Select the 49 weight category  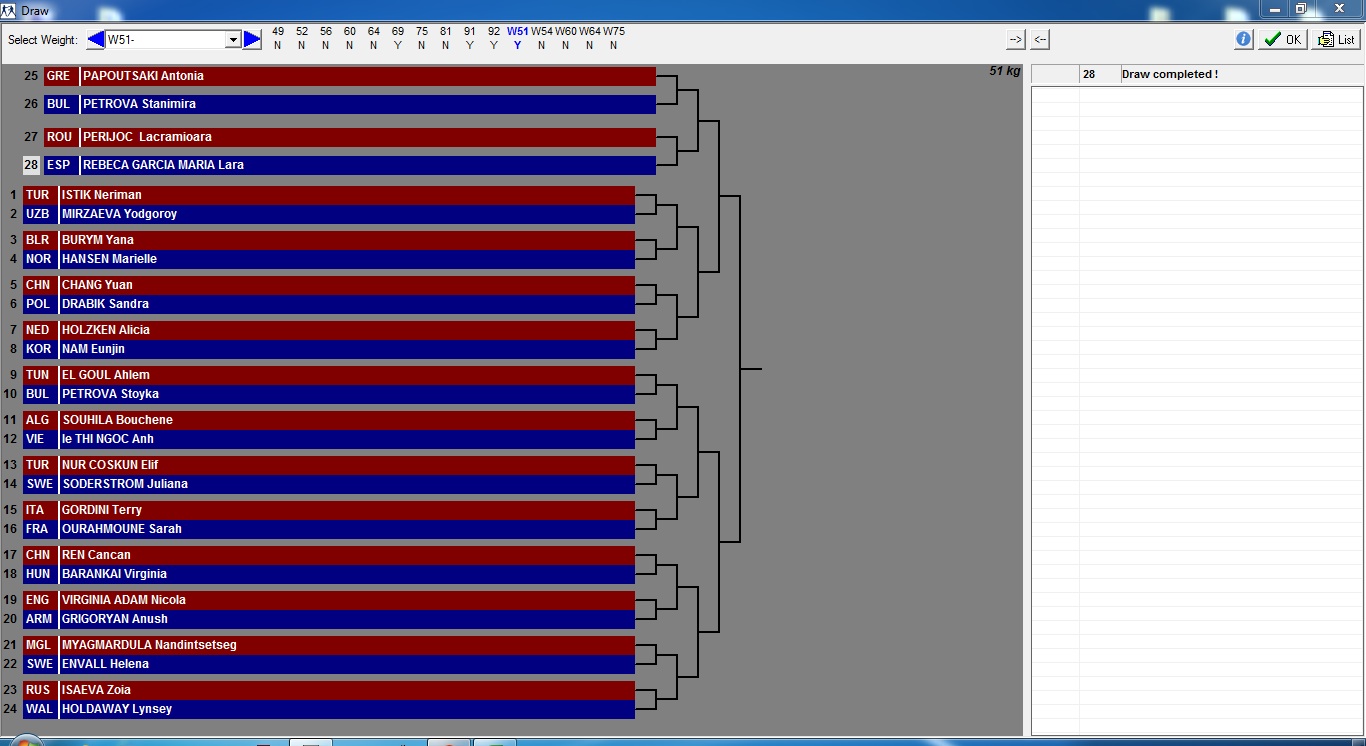278,32
